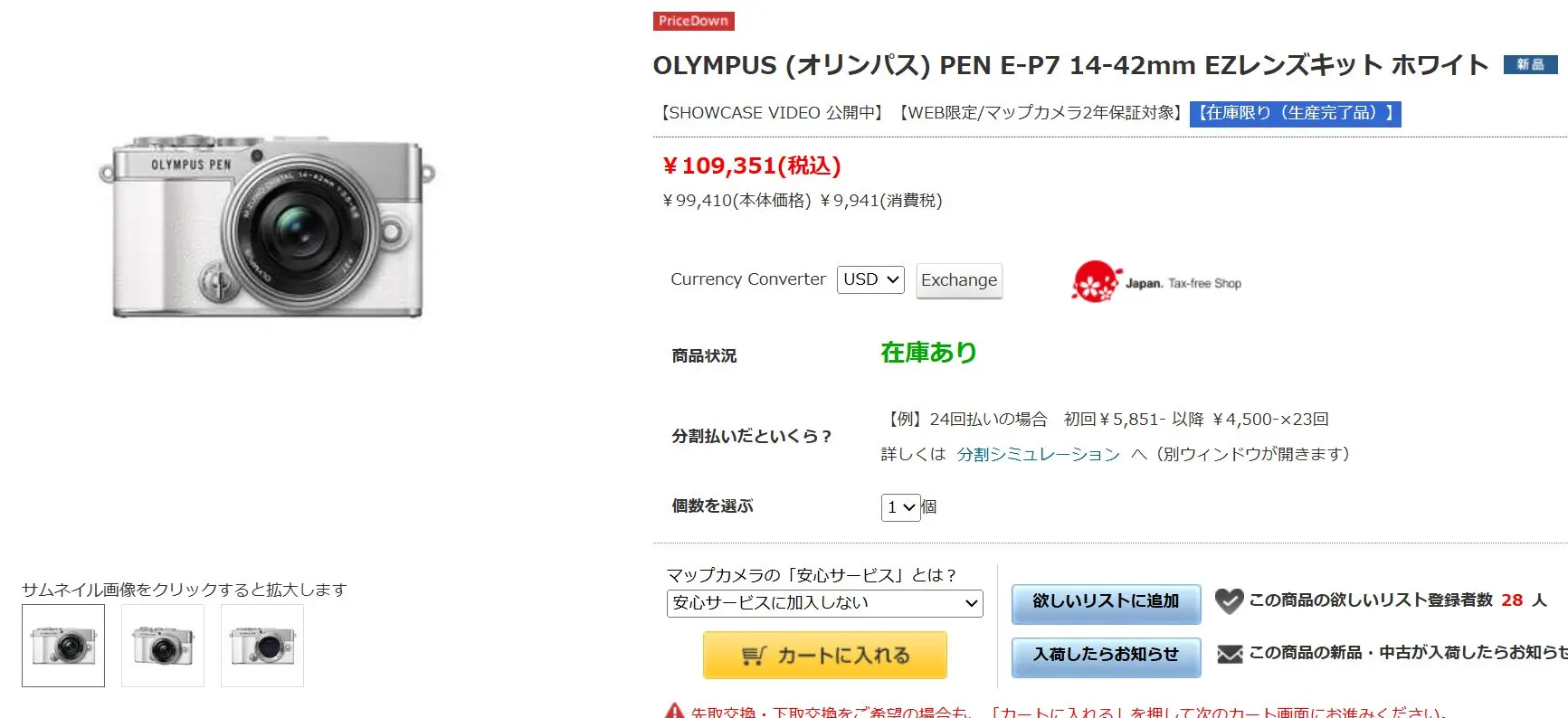This screenshot has height=718, width=1568.
Task: Click the 在庫限り（生産完了品） blue label
Action: point(1295,113)
